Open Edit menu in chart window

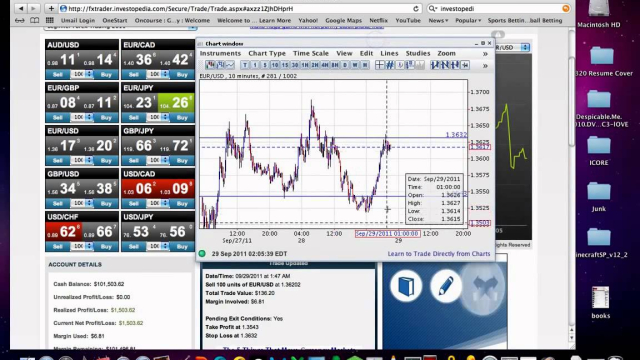point(366,53)
